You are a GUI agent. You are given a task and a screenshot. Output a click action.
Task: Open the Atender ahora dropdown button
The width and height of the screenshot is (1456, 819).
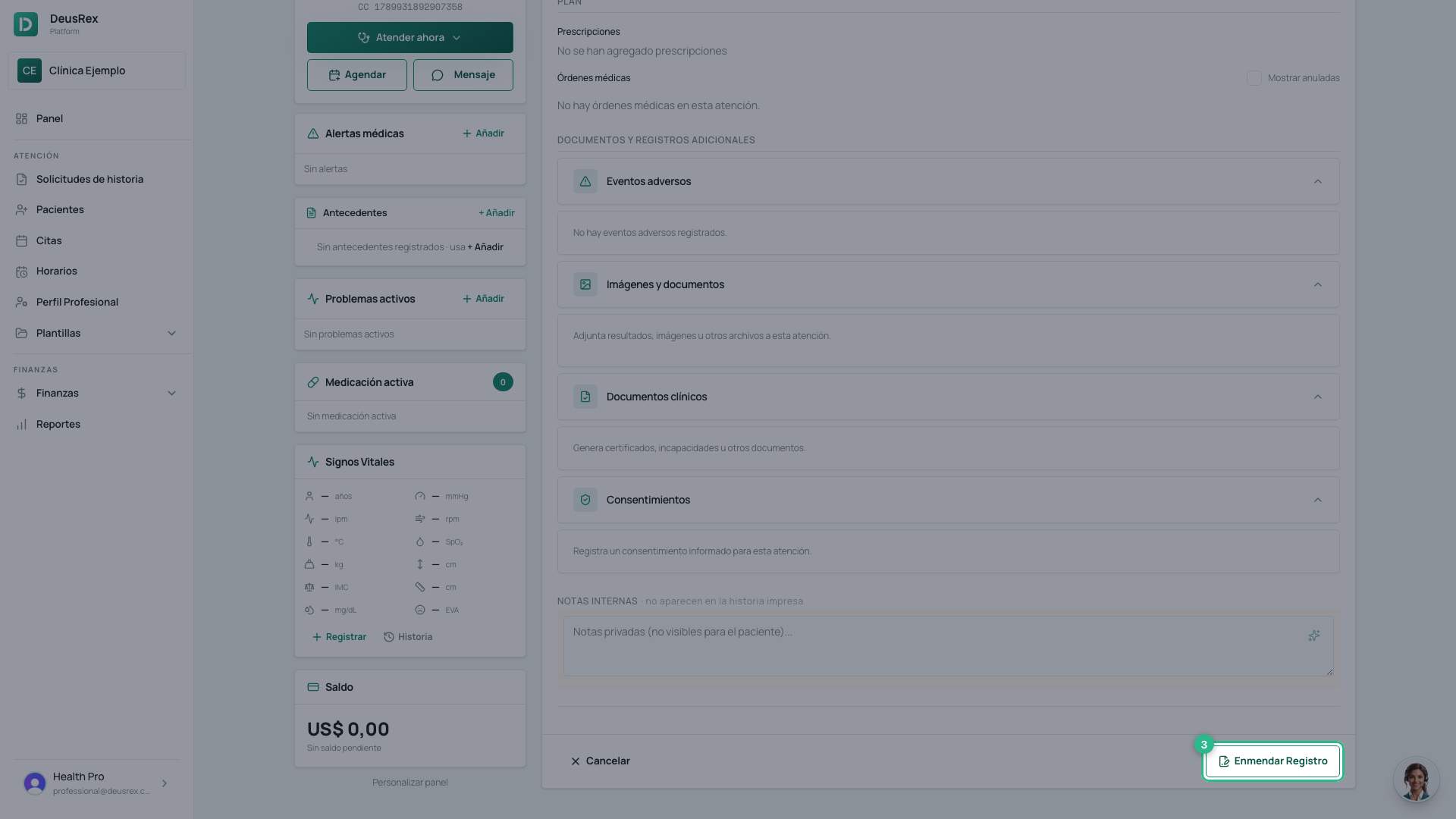[409, 37]
